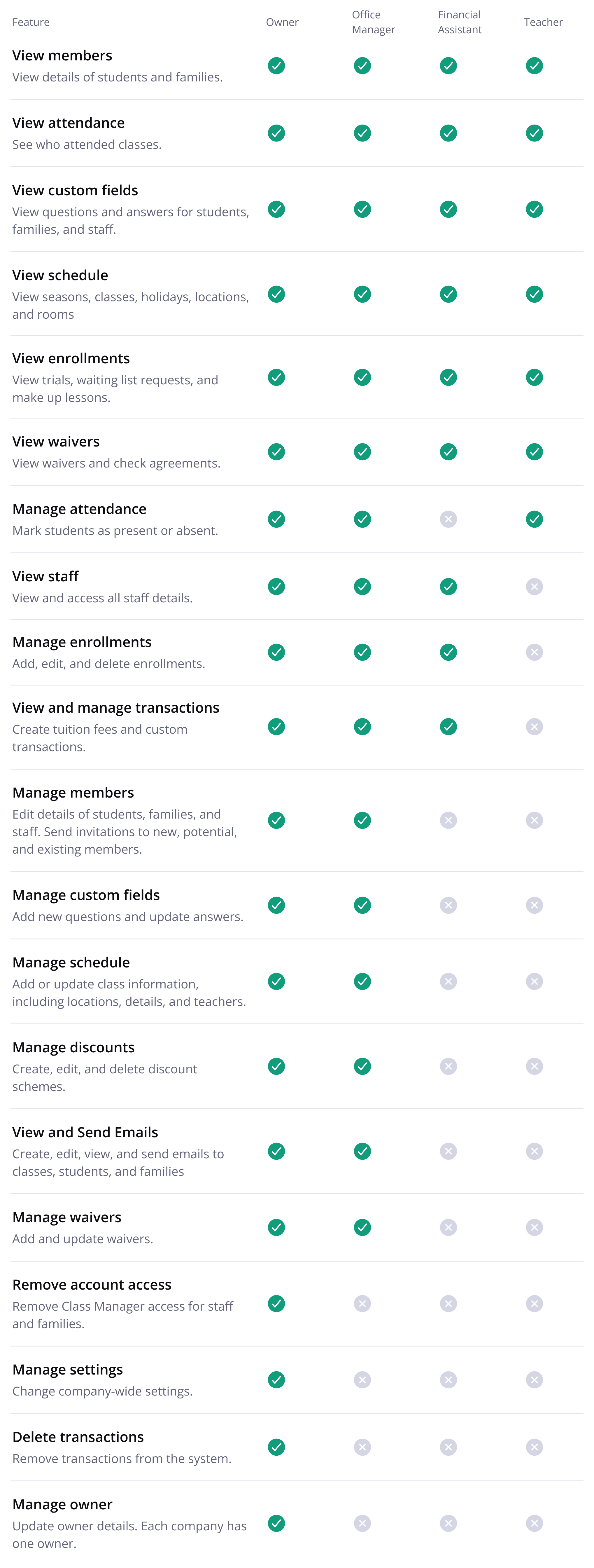Screen dimensions: 594x1568
Task: Click Owner checkmark for Manage owner
Action: coord(276,1524)
